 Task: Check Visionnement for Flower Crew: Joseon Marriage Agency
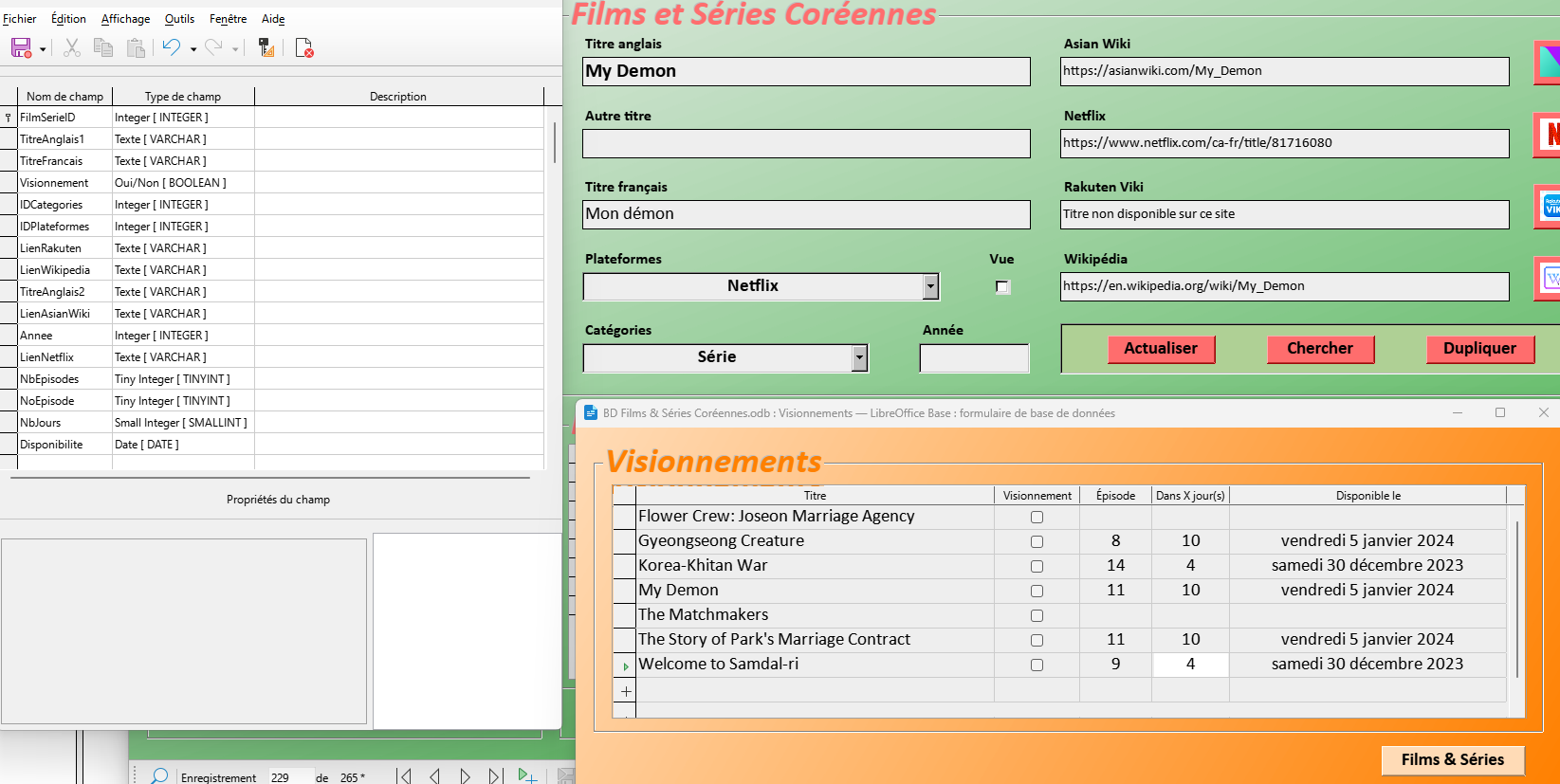(1037, 518)
